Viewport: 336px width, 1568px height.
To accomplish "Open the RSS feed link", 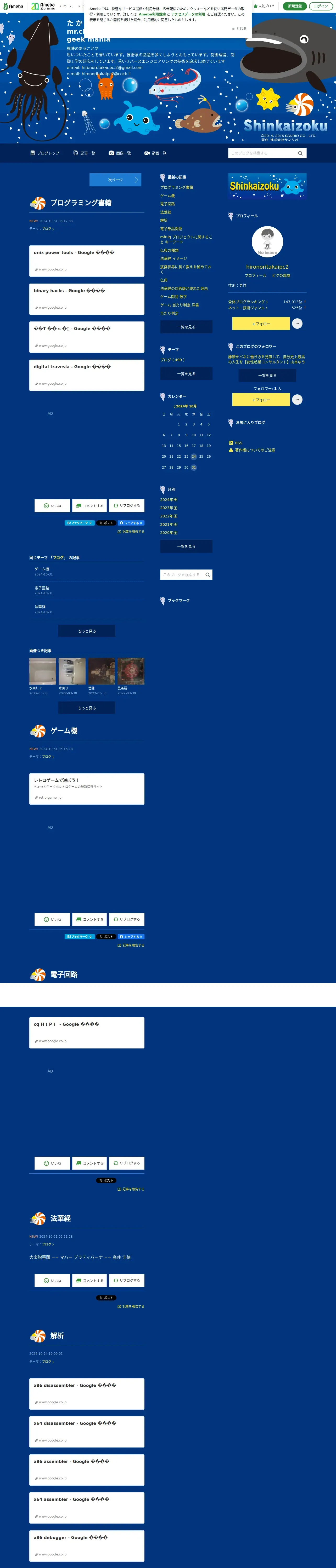I will pyautogui.click(x=235, y=443).
